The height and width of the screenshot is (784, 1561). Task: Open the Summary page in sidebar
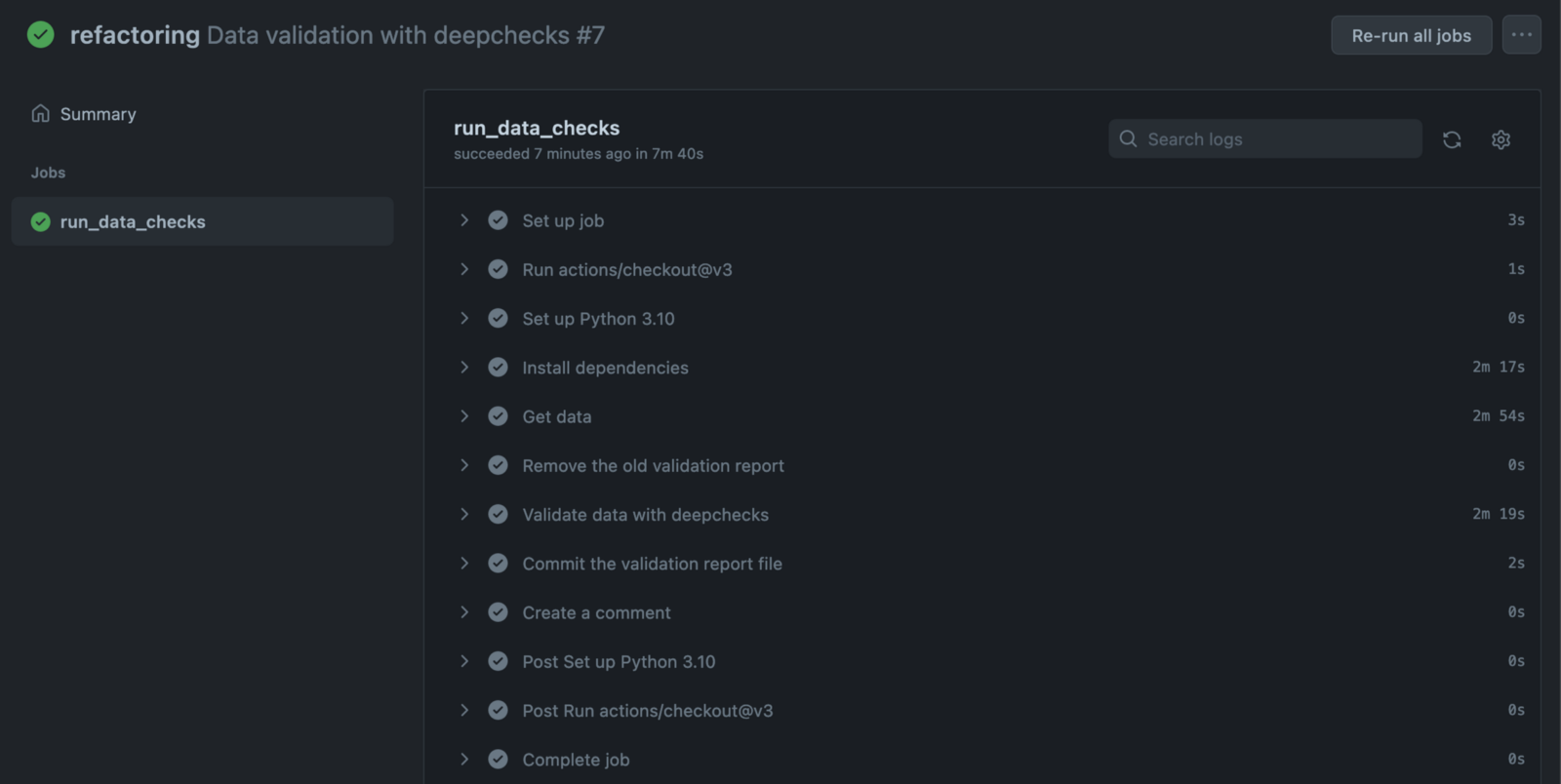pos(98,114)
